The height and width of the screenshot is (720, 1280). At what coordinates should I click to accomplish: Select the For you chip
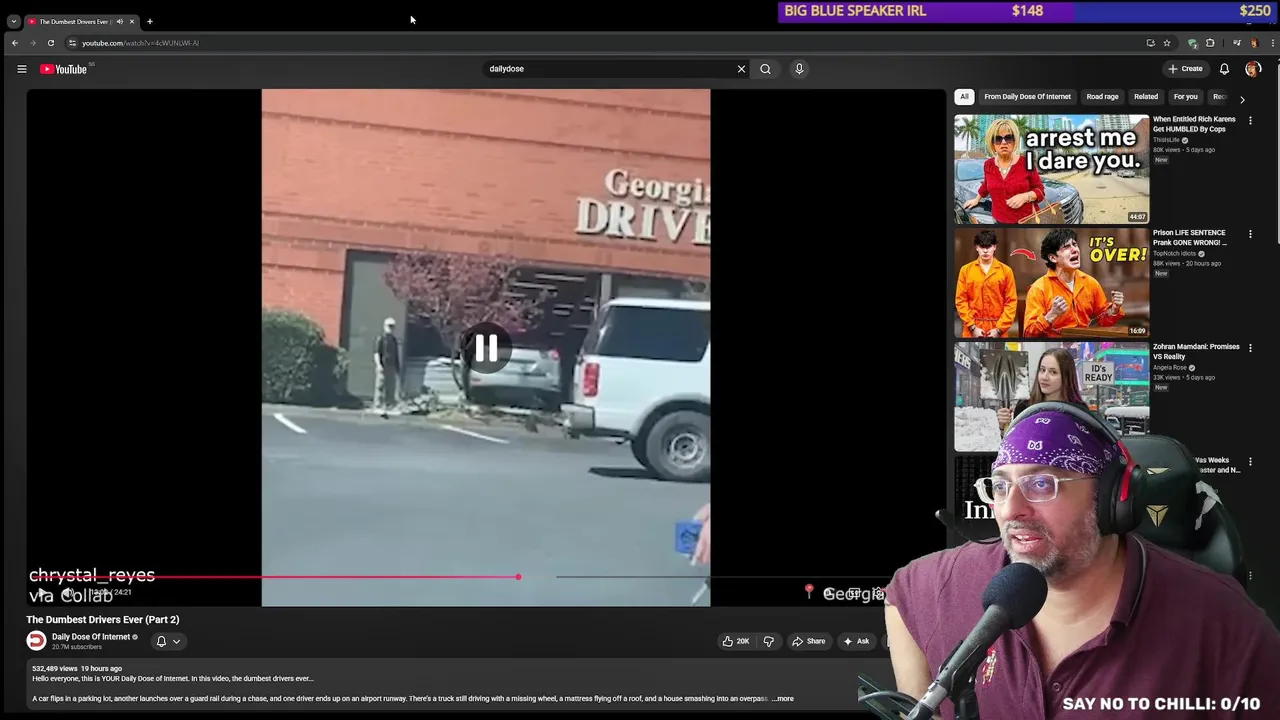pos(1186,97)
